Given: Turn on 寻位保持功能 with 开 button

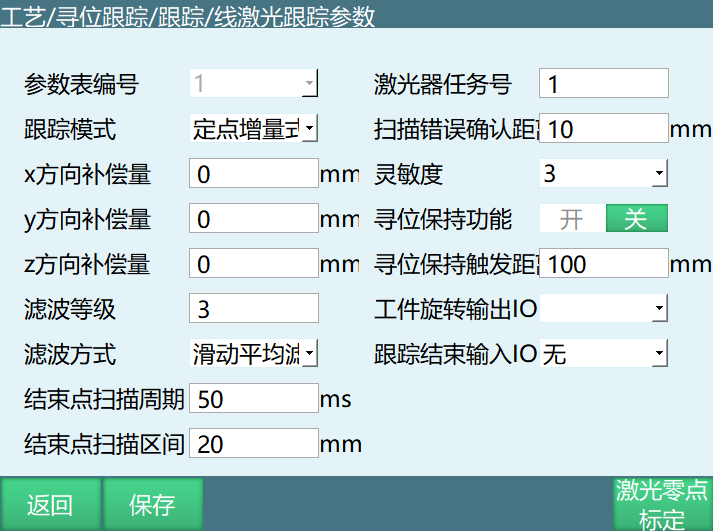Looking at the screenshot, I should [571, 219].
